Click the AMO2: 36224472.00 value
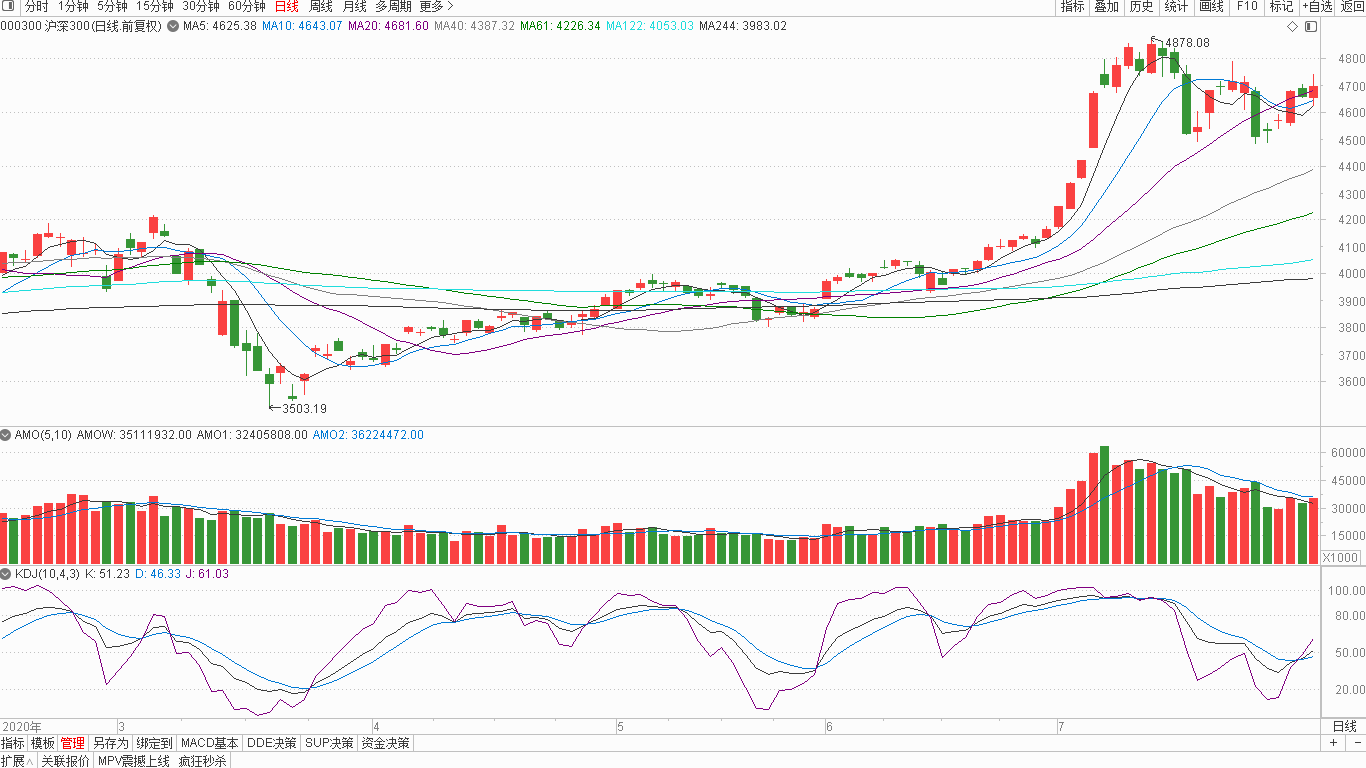Viewport: 1366px width, 768px height. (368, 435)
